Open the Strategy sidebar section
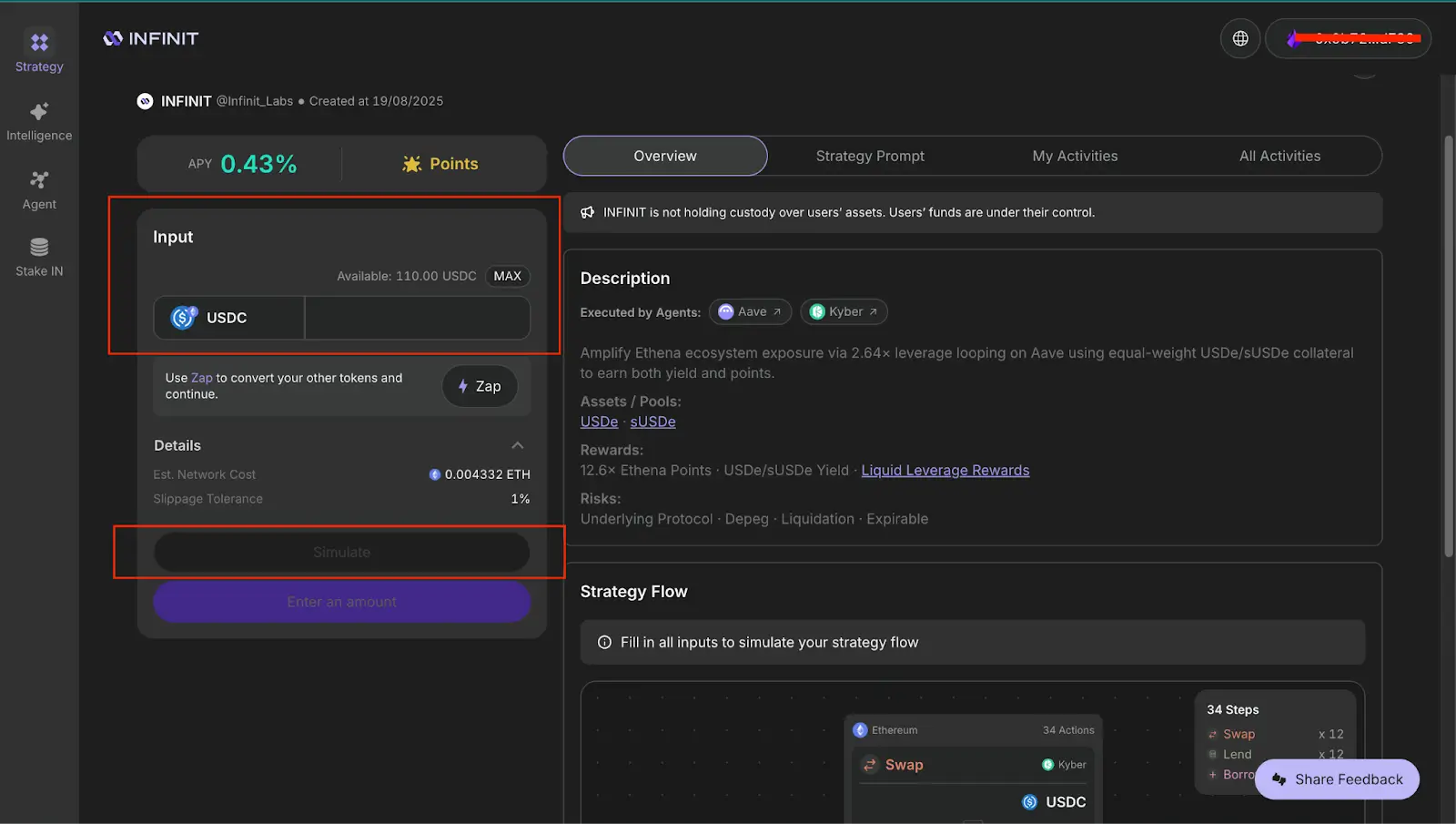The height and width of the screenshot is (824, 1456). click(39, 51)
